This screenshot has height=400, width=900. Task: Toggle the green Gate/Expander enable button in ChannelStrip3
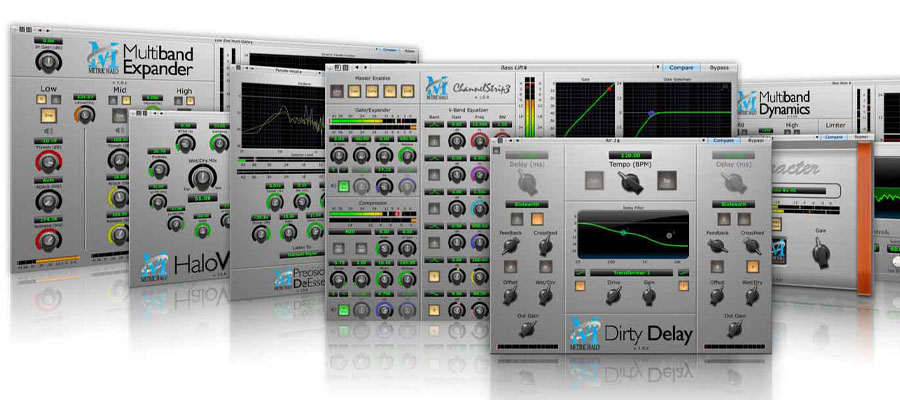pos(344,186)
